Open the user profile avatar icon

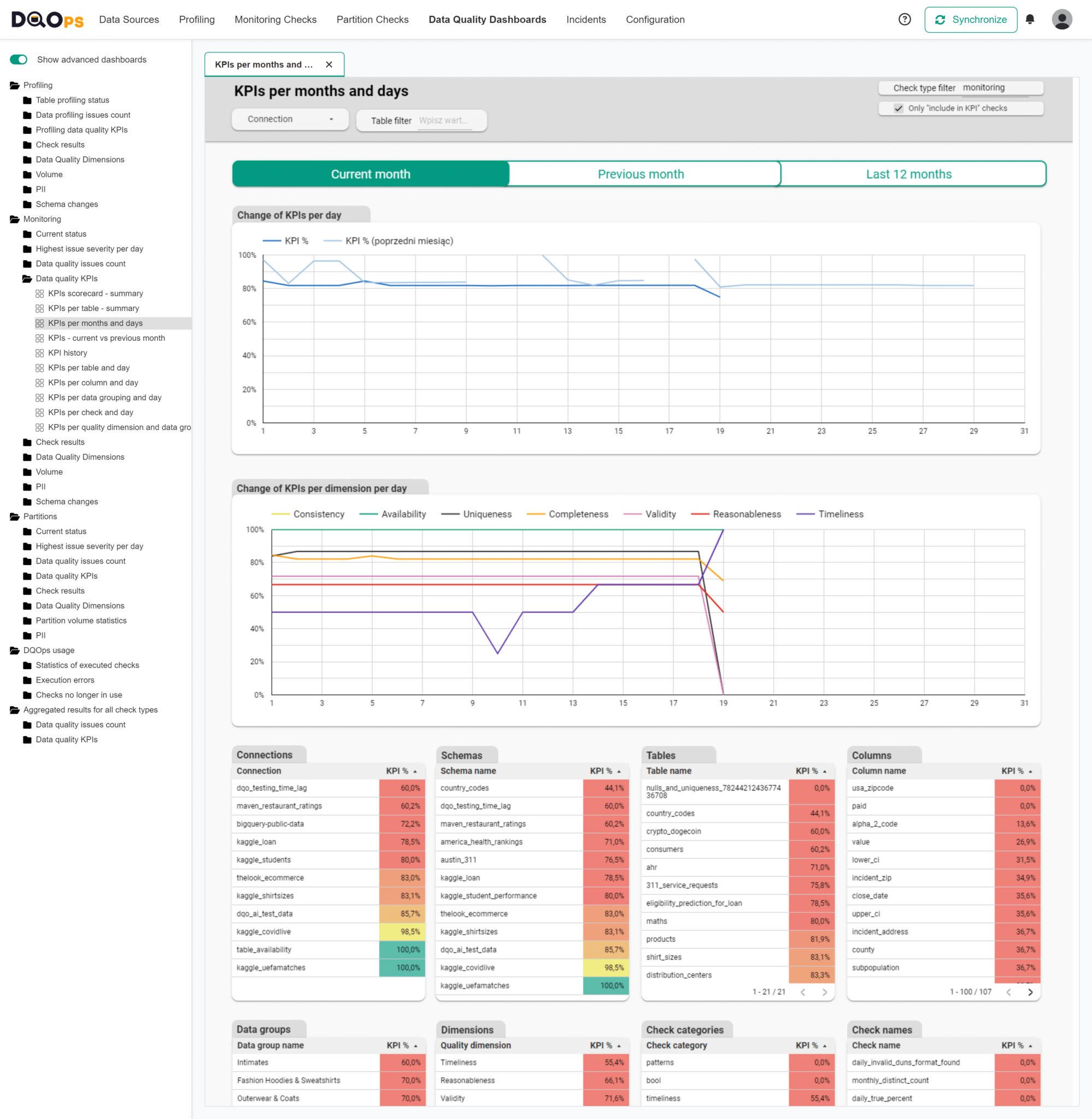(x=1062, y=19)
